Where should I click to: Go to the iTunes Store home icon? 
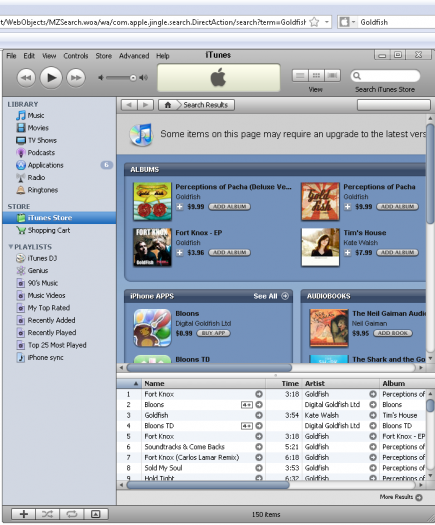coord(168,105)
